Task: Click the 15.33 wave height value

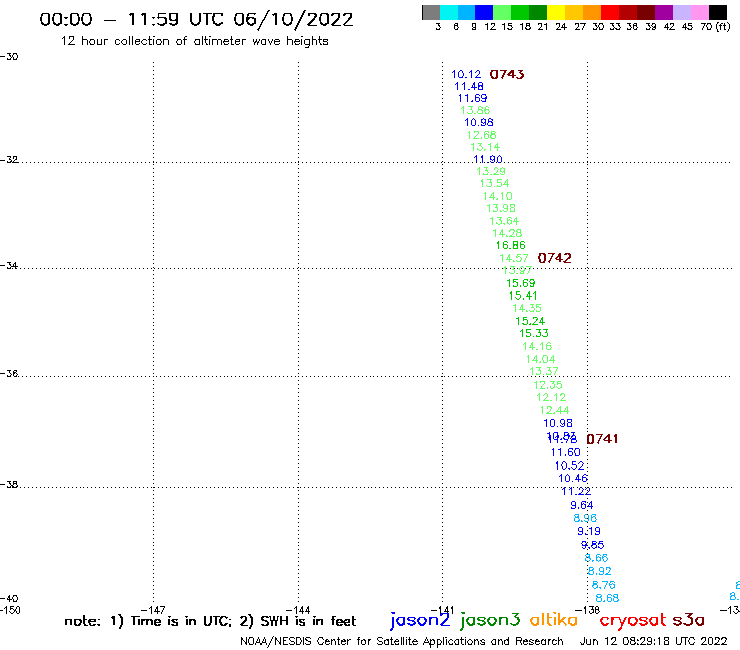Action: [x=534, y=333]
